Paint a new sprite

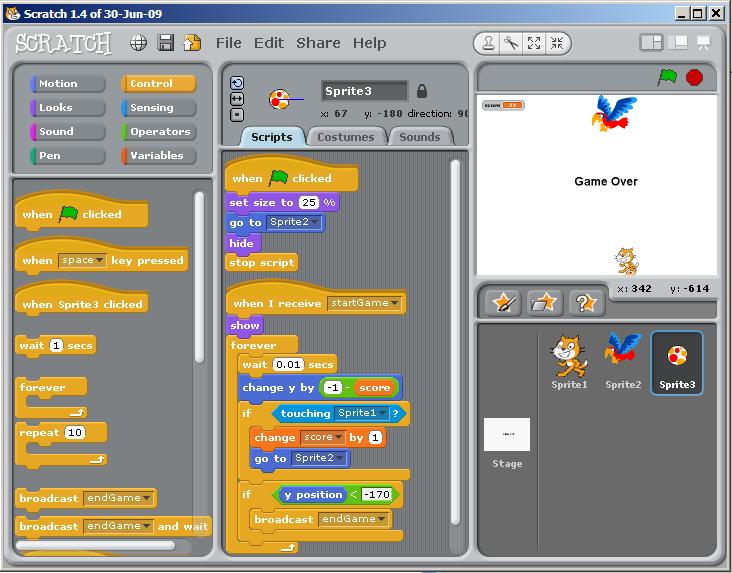[503, 303]
